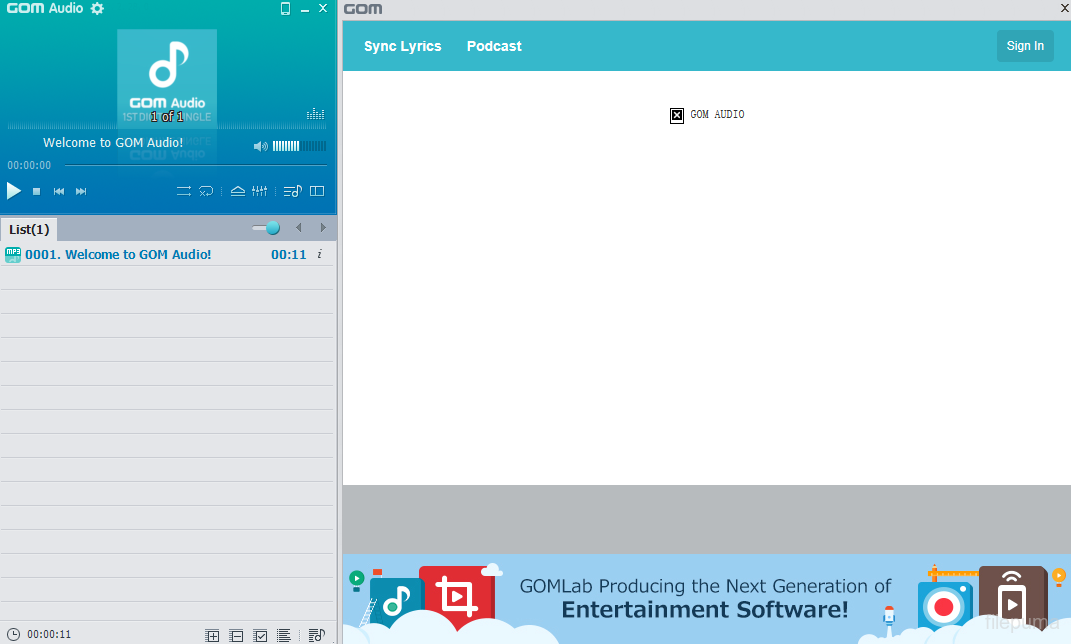
Task: Click total playlist time 00:00:11
Action: (x=49, y=634)
